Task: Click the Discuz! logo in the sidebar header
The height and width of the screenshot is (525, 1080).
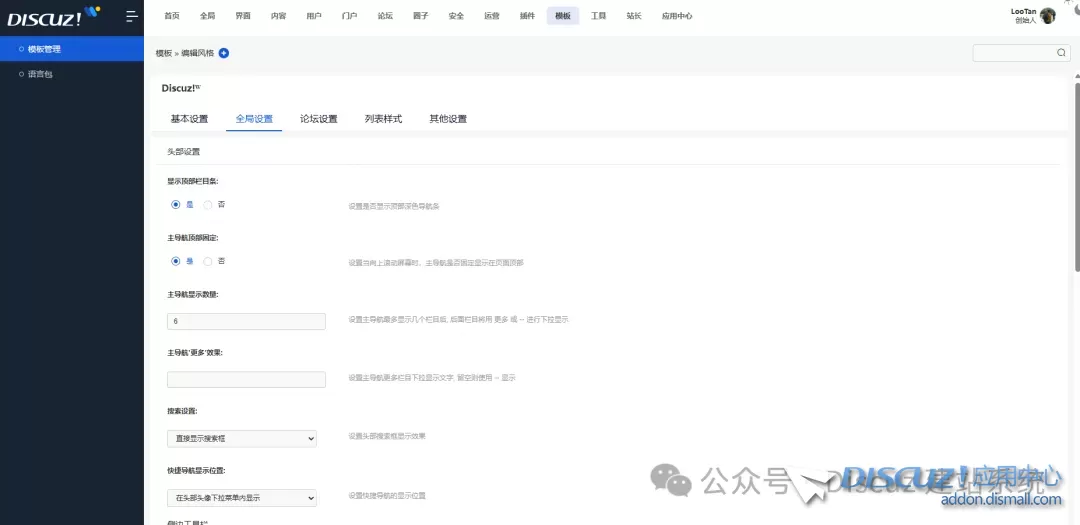Action: click(53, 16)
